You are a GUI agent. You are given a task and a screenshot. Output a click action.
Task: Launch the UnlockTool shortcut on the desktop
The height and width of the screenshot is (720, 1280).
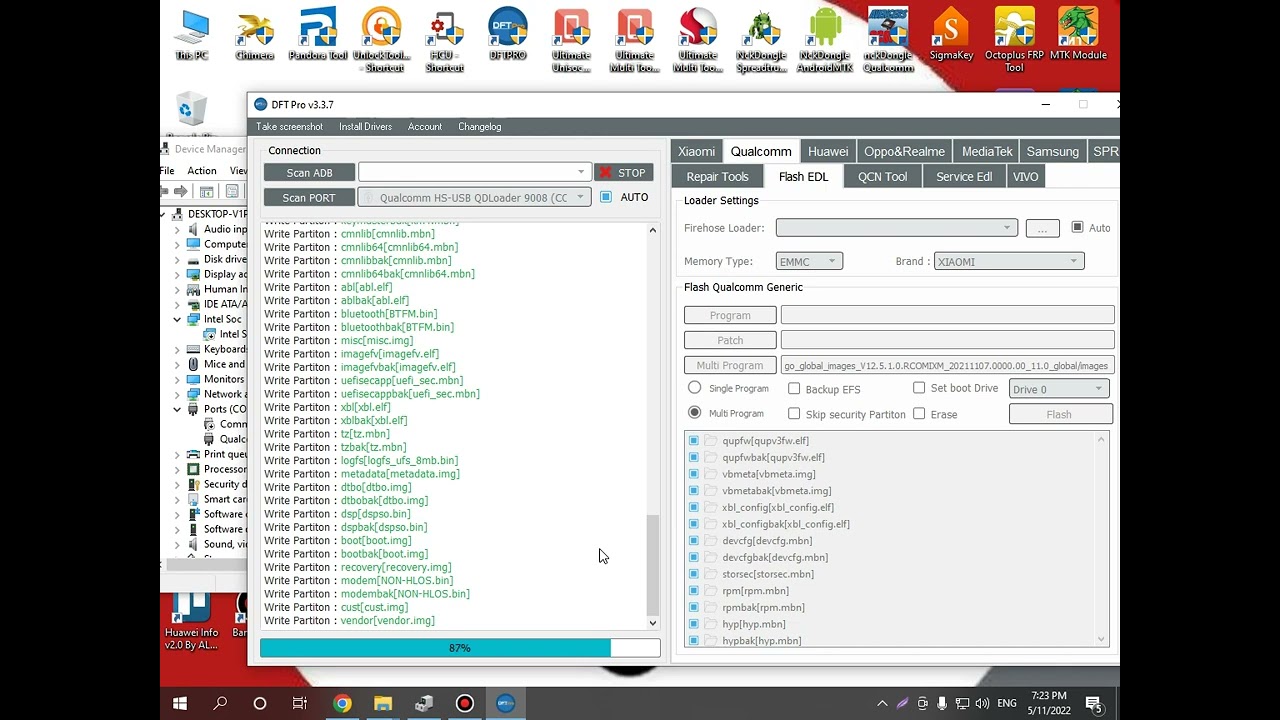[381, 40]
